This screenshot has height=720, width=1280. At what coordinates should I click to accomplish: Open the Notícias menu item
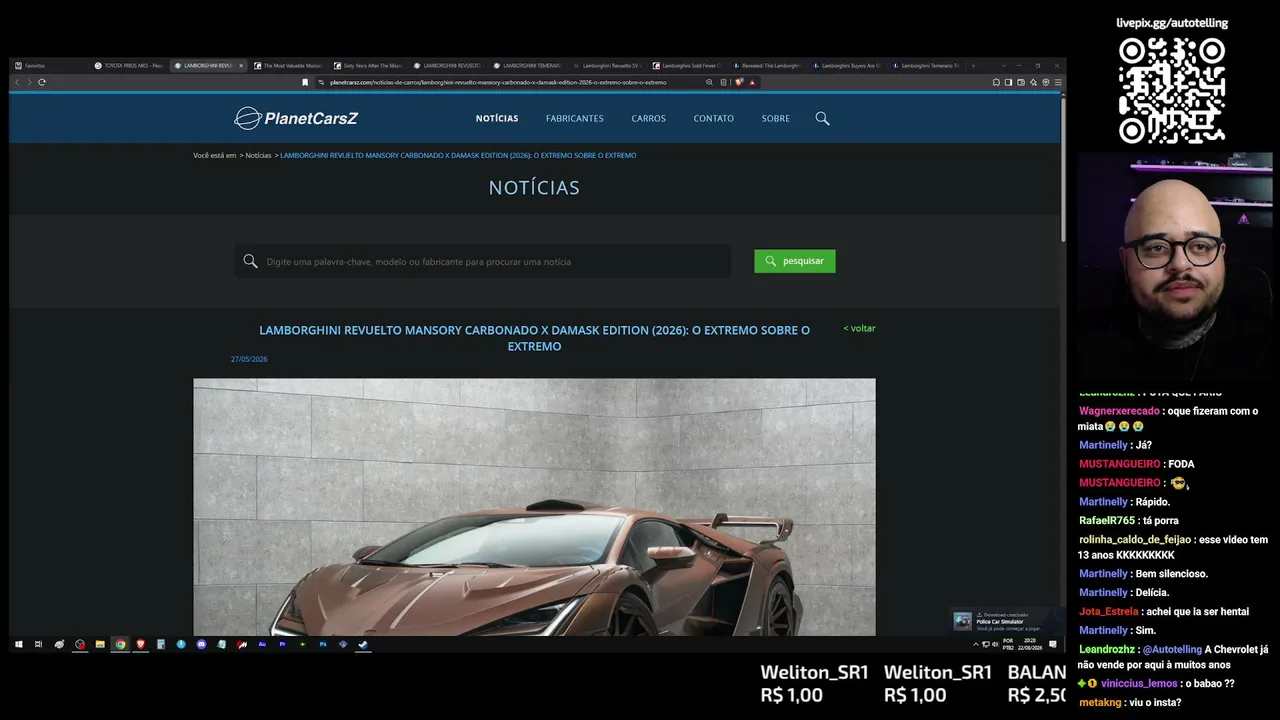coord(497,118)
